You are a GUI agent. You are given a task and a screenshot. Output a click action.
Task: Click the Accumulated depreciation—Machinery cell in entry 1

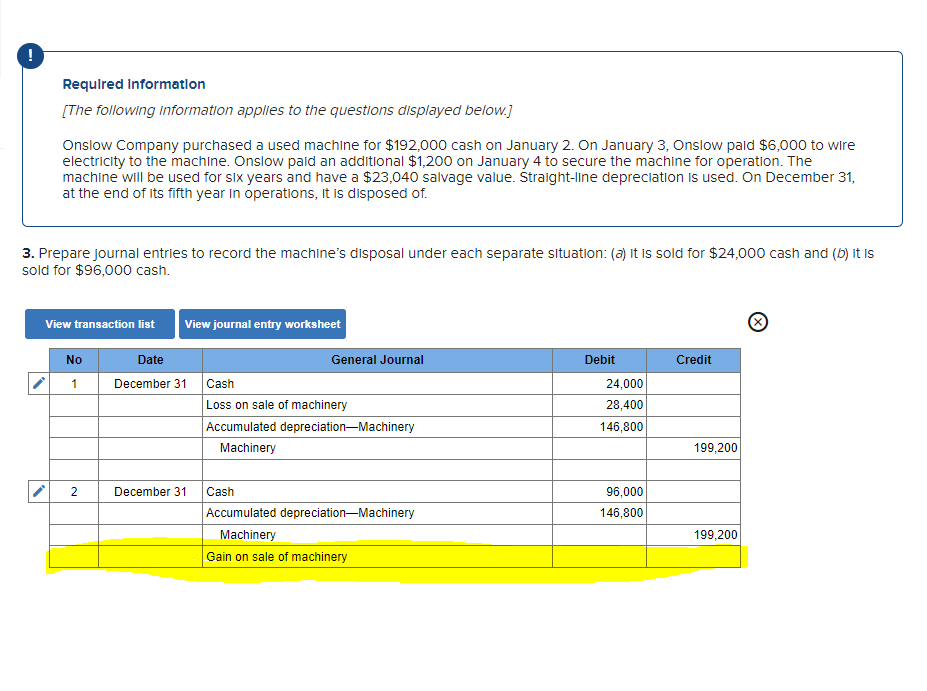tap(310, 426)
